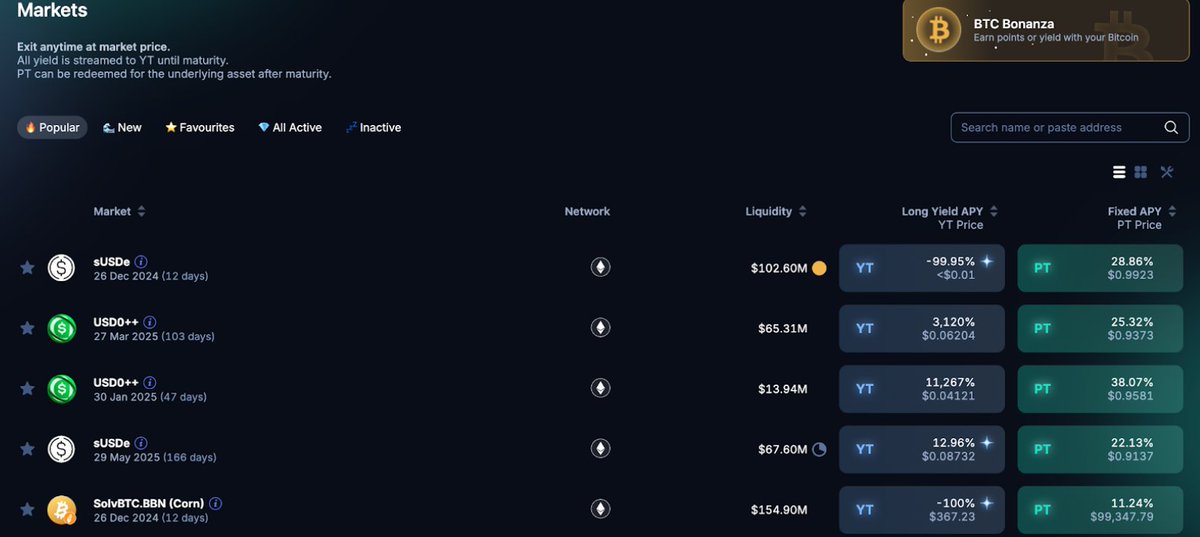Open info for sUSDe 26 Dec 2024
Image resolution: width=1200 pixels, height=537 pixels.
point(141,262)
